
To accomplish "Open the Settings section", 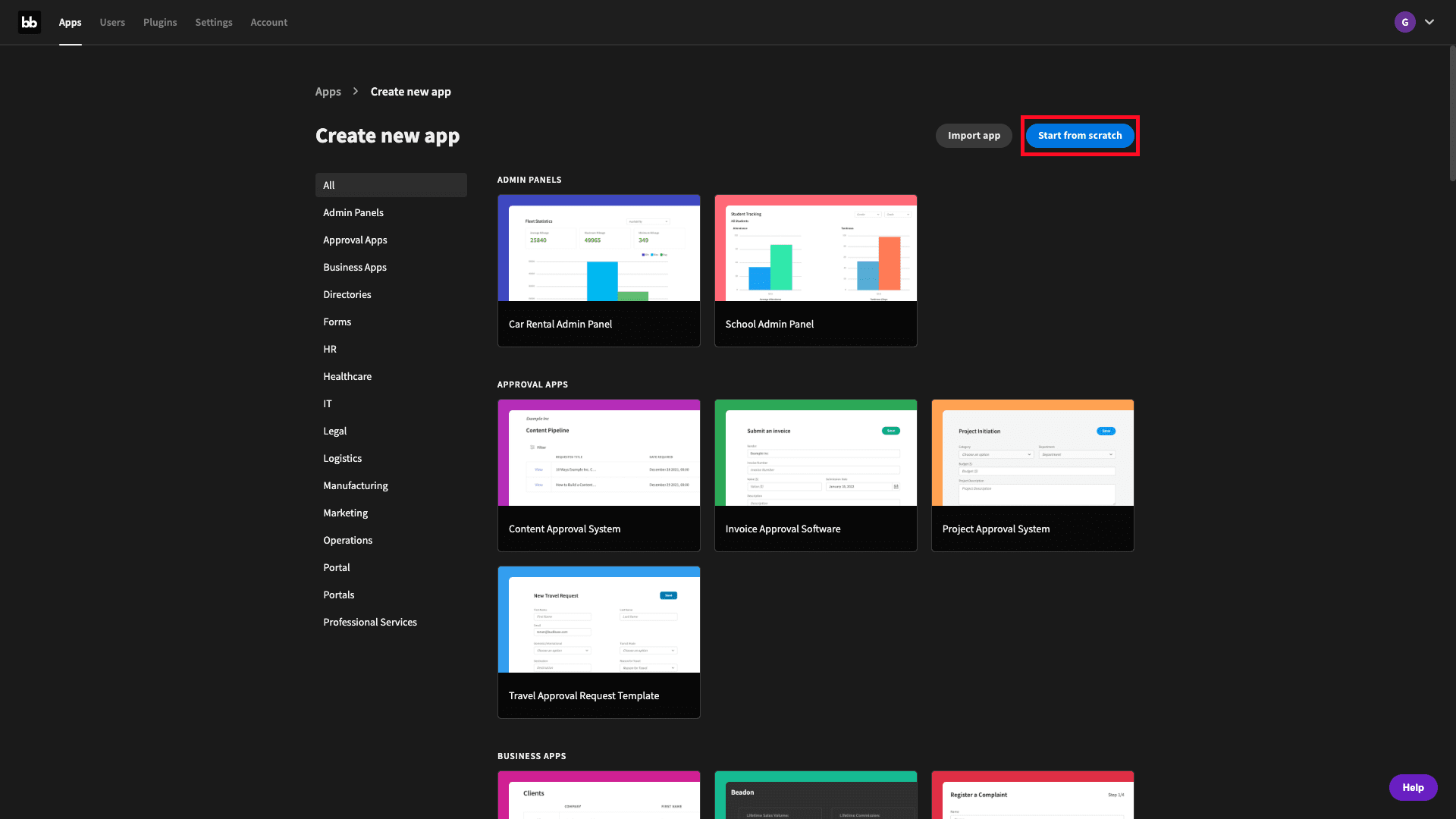I will [x=213, y=21].
